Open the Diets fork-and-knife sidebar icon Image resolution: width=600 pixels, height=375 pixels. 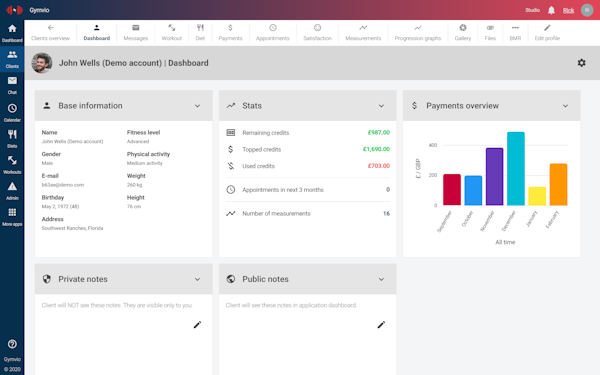[x=12, y=134]
